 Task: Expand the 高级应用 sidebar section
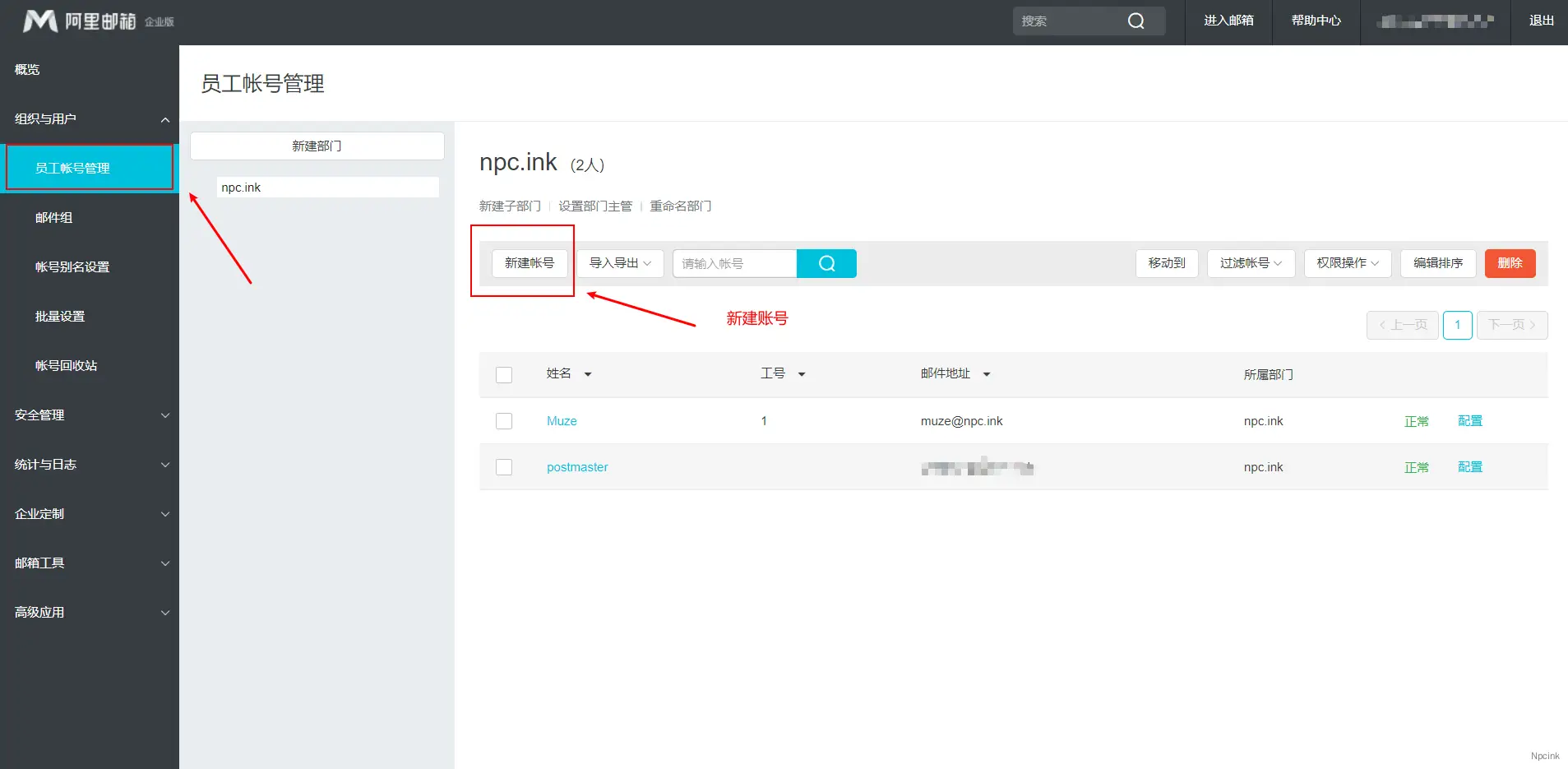165,613
